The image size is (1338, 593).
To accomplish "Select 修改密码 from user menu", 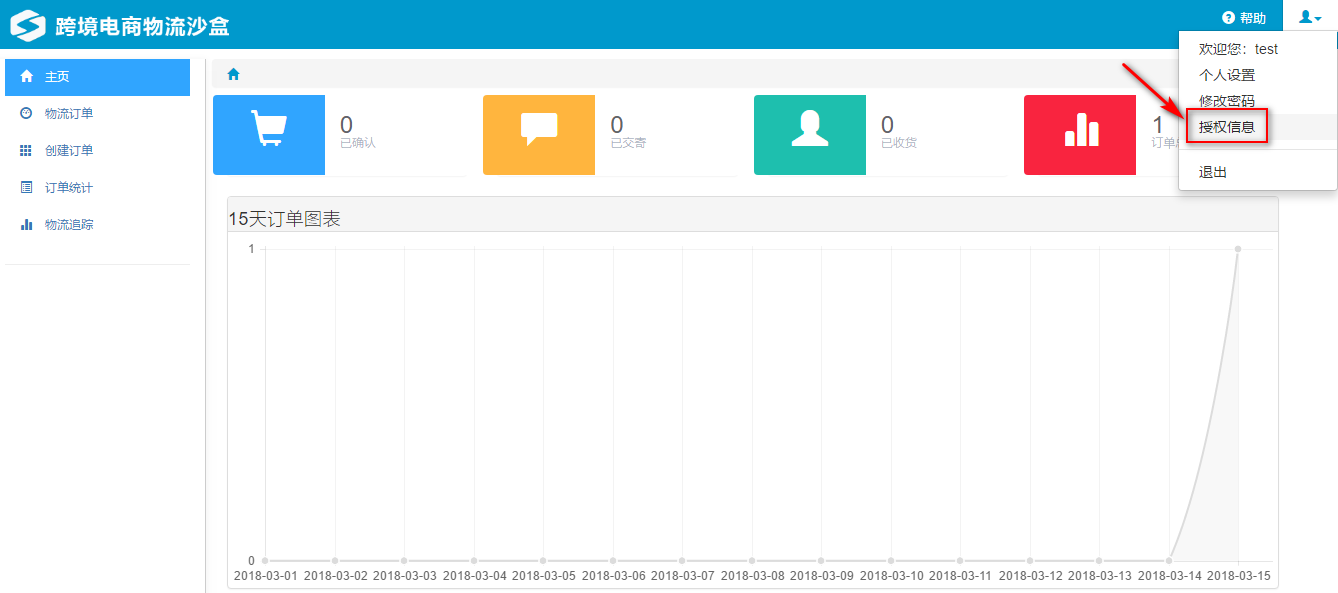I will click(x=1227, y=101).
